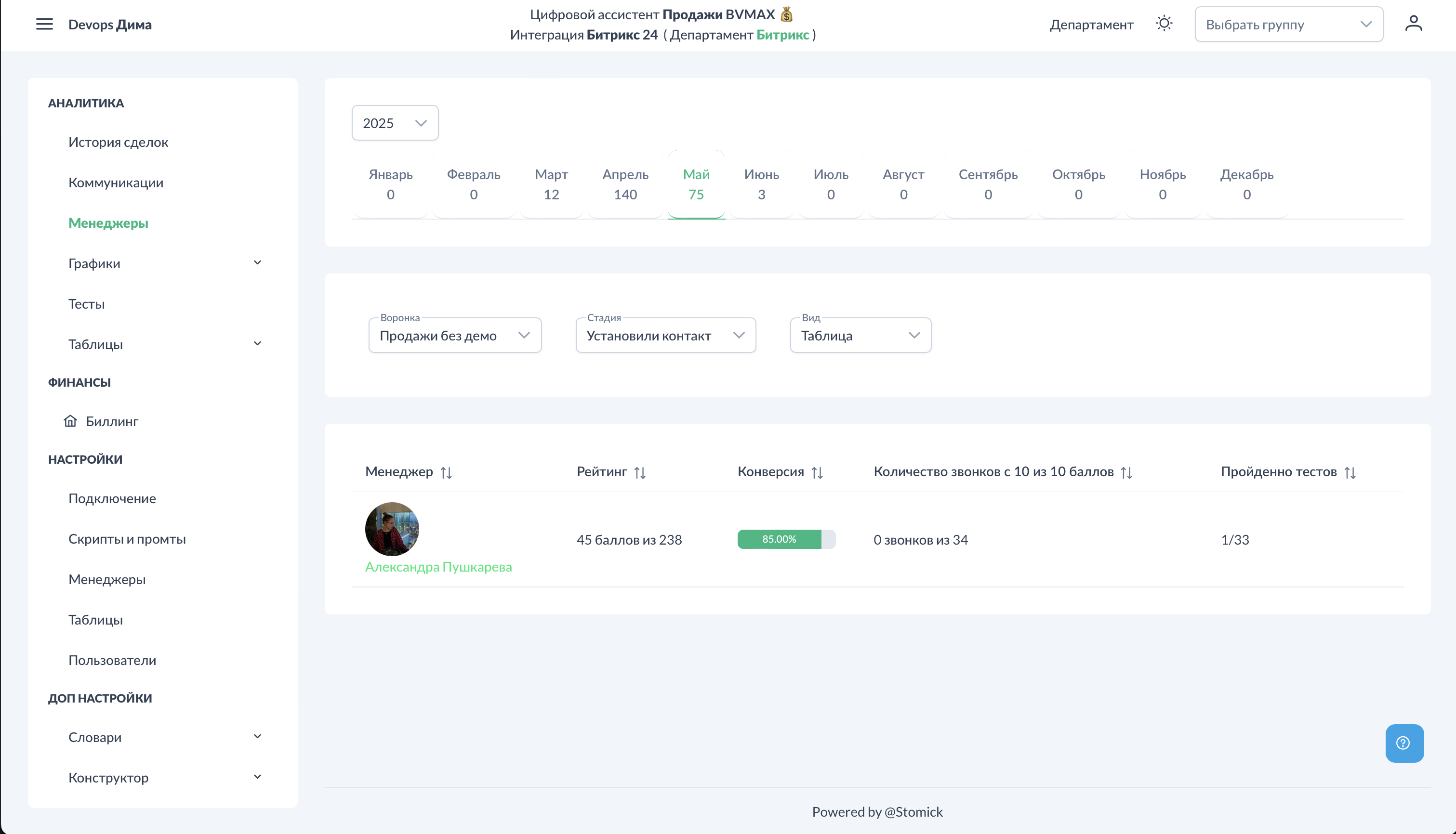
Task: Sort by Пройденно тестов arrows icon
Action: [1350, 472]
